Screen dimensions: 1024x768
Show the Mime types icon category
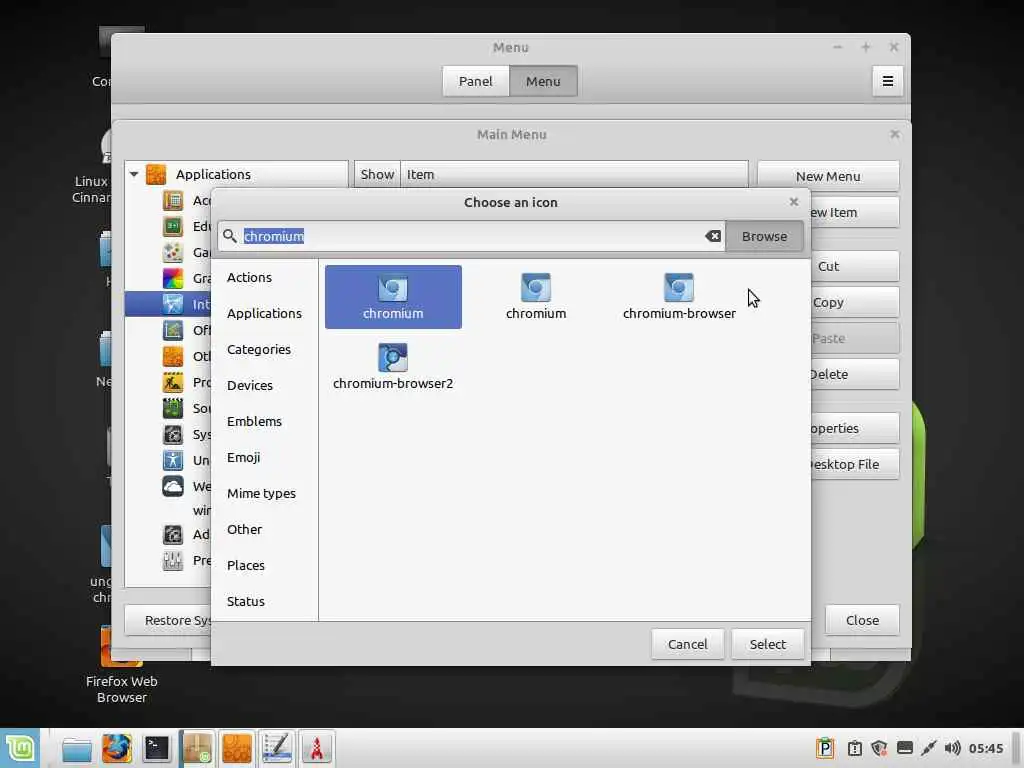click(x=261, y=493)
